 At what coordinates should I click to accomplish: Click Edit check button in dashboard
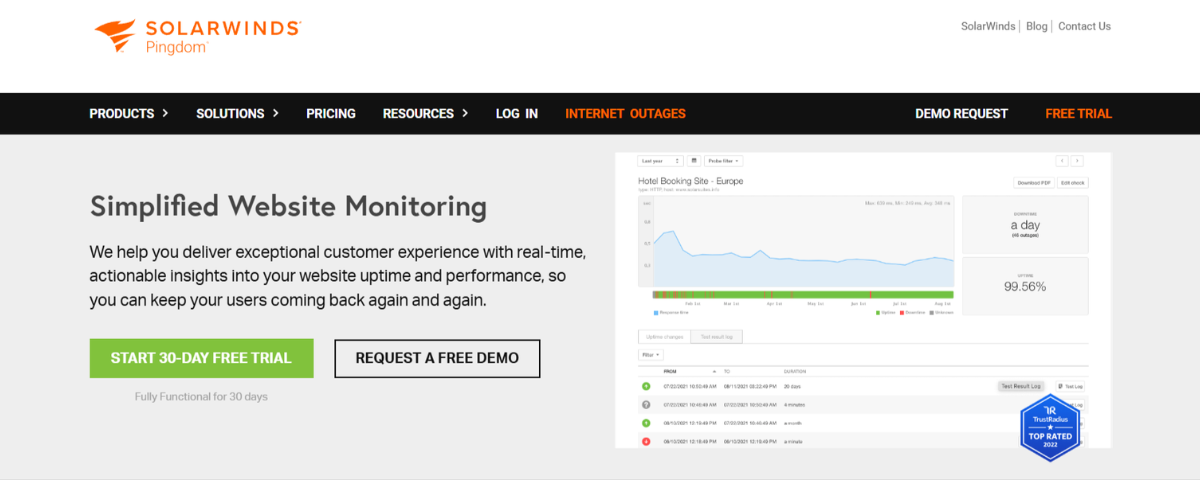coord(1073,183)
